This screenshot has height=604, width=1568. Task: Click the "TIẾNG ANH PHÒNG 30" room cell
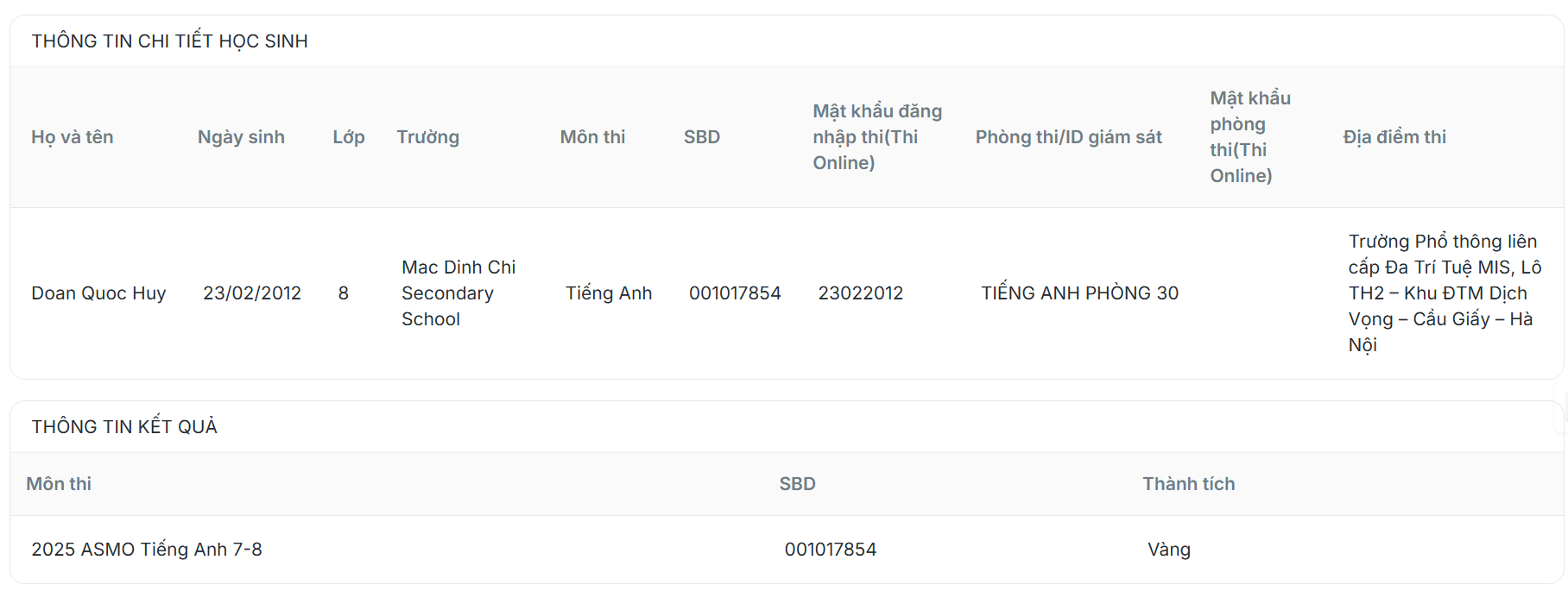[x=1079, y=293]
